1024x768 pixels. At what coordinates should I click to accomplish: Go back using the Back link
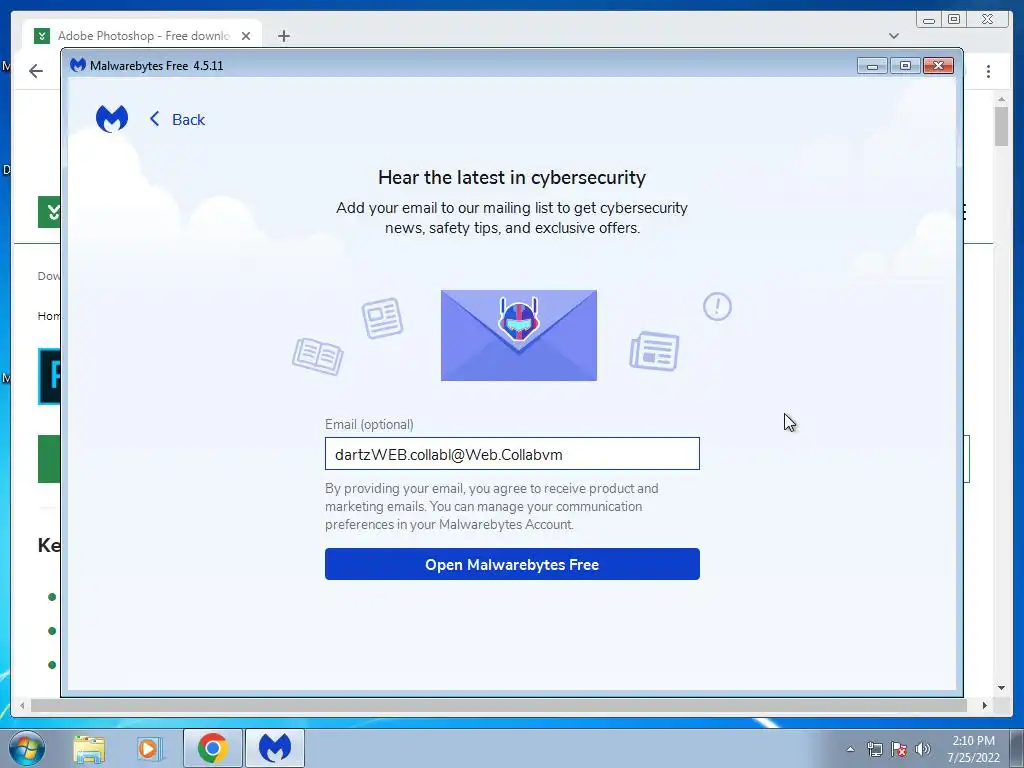click(177, 120)
